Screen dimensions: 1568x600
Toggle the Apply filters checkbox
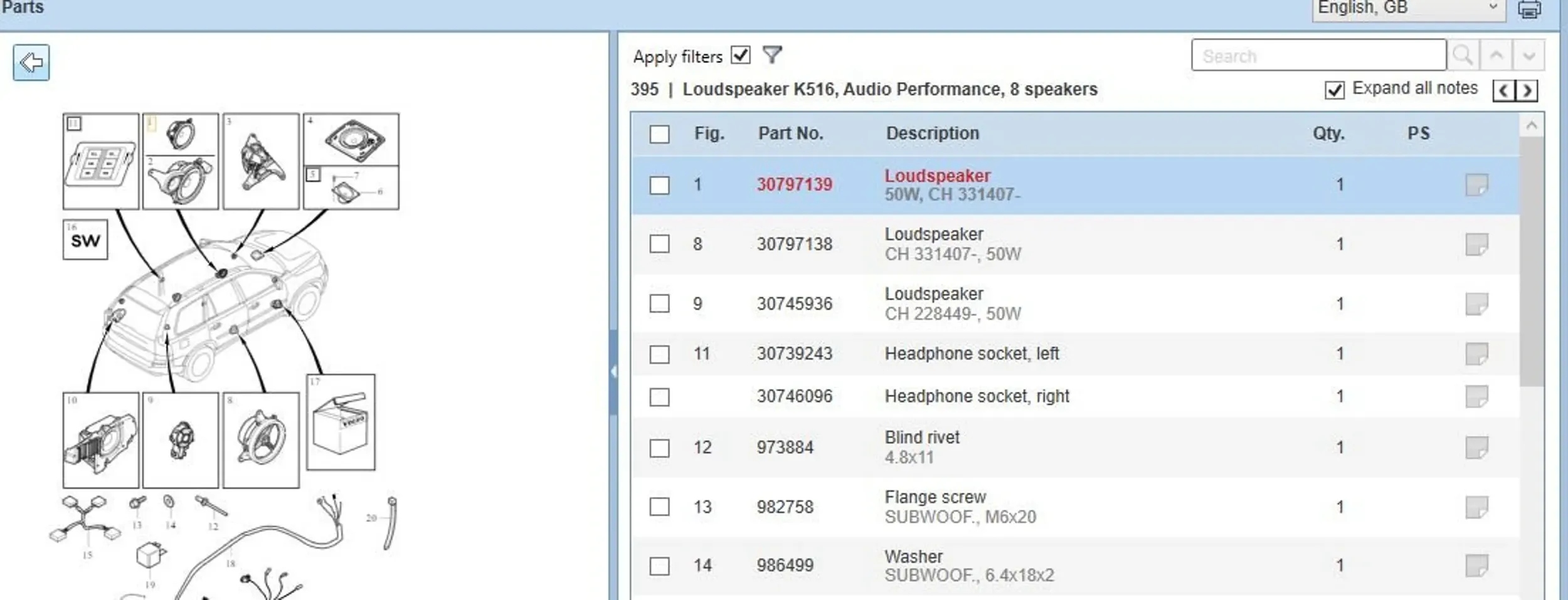(741, 55)
